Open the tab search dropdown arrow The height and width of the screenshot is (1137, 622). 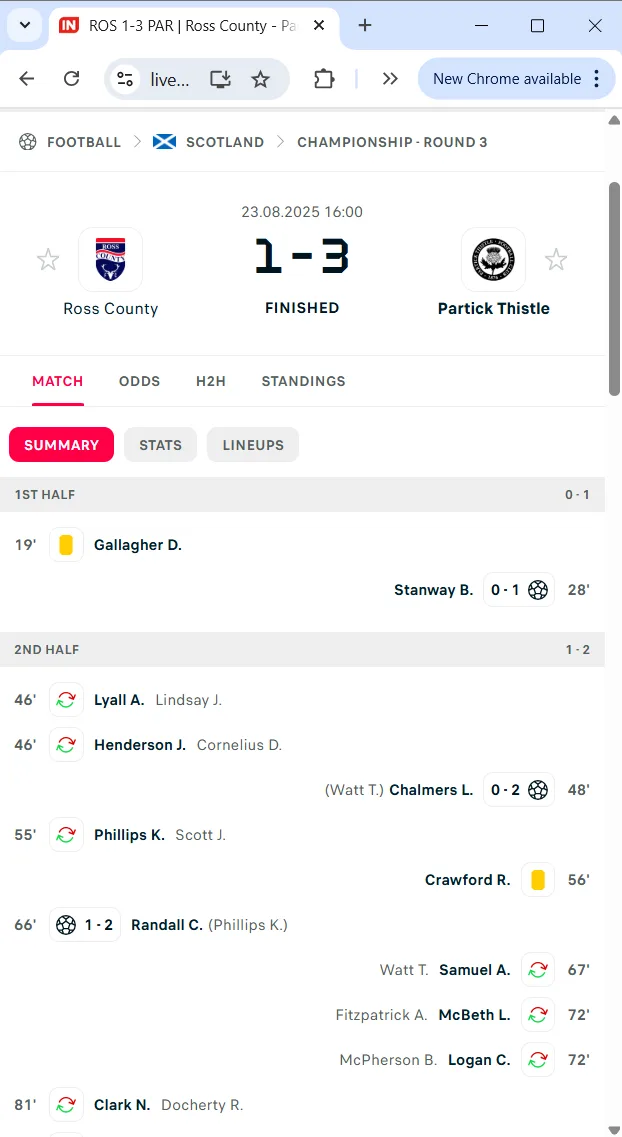click(x=24, y=26)
